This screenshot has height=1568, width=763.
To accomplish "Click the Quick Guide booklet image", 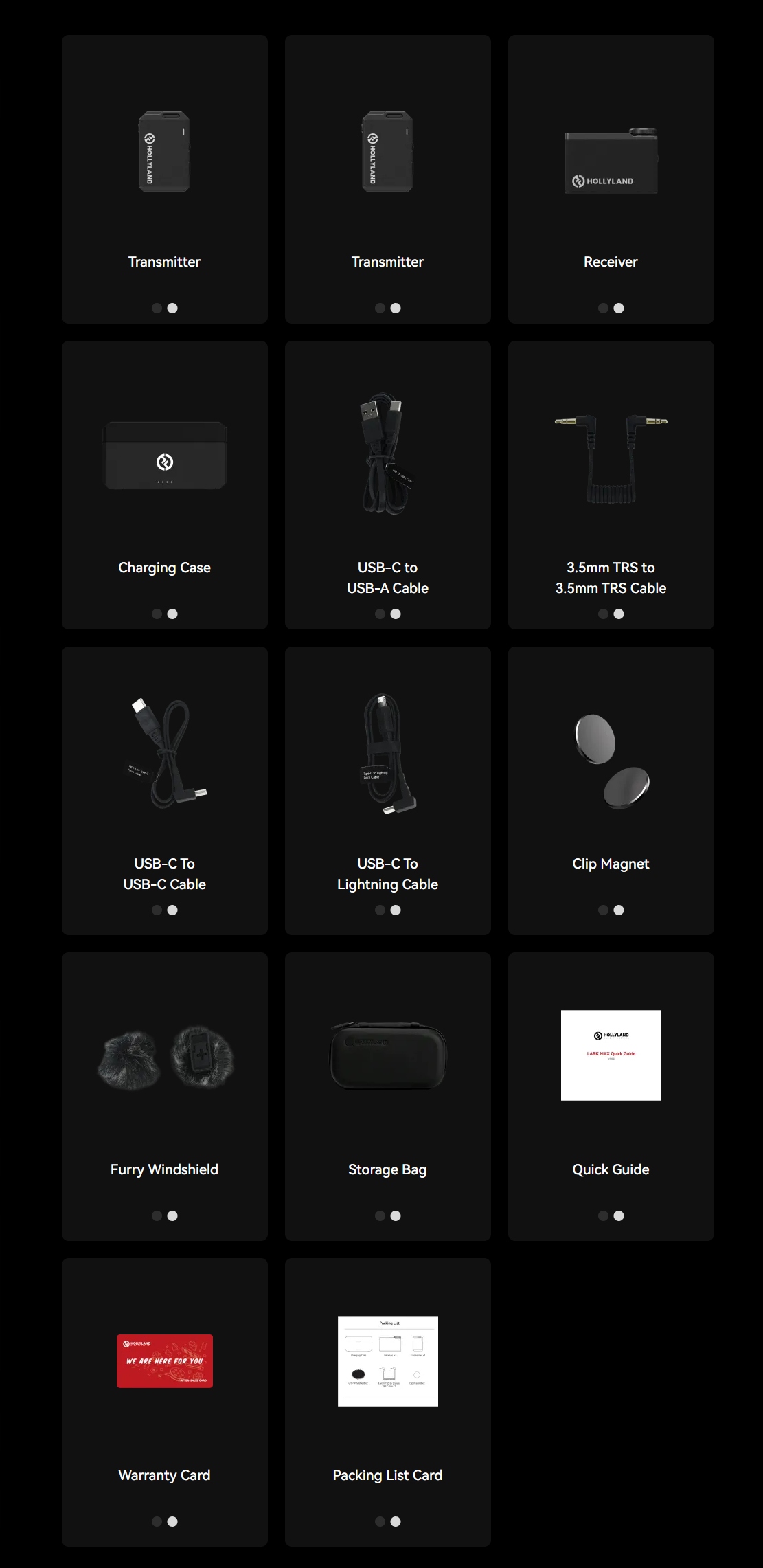I will point(611,1055).
